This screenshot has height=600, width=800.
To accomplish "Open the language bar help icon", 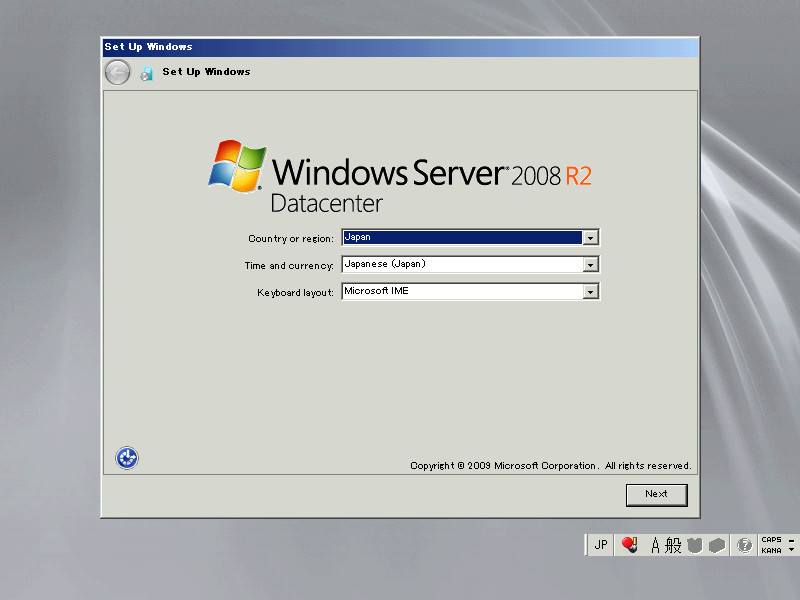I will (744, 545).
